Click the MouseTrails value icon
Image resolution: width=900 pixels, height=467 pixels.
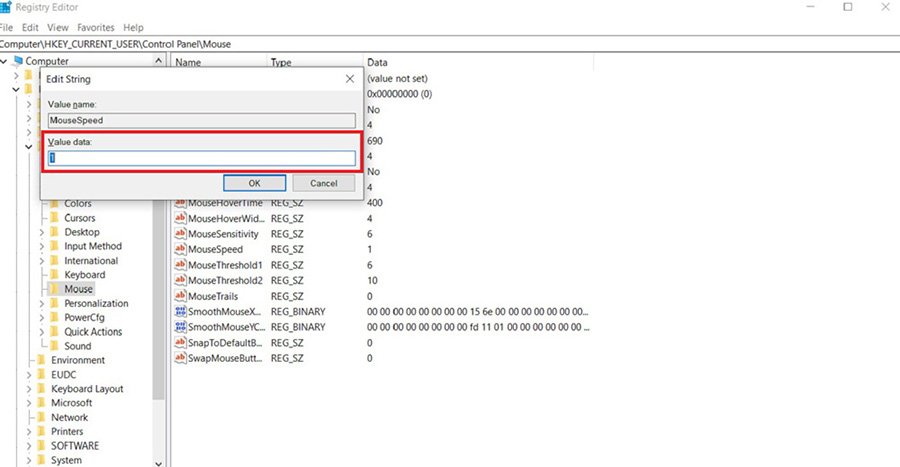pyautogui.click(x=180, y=296)
